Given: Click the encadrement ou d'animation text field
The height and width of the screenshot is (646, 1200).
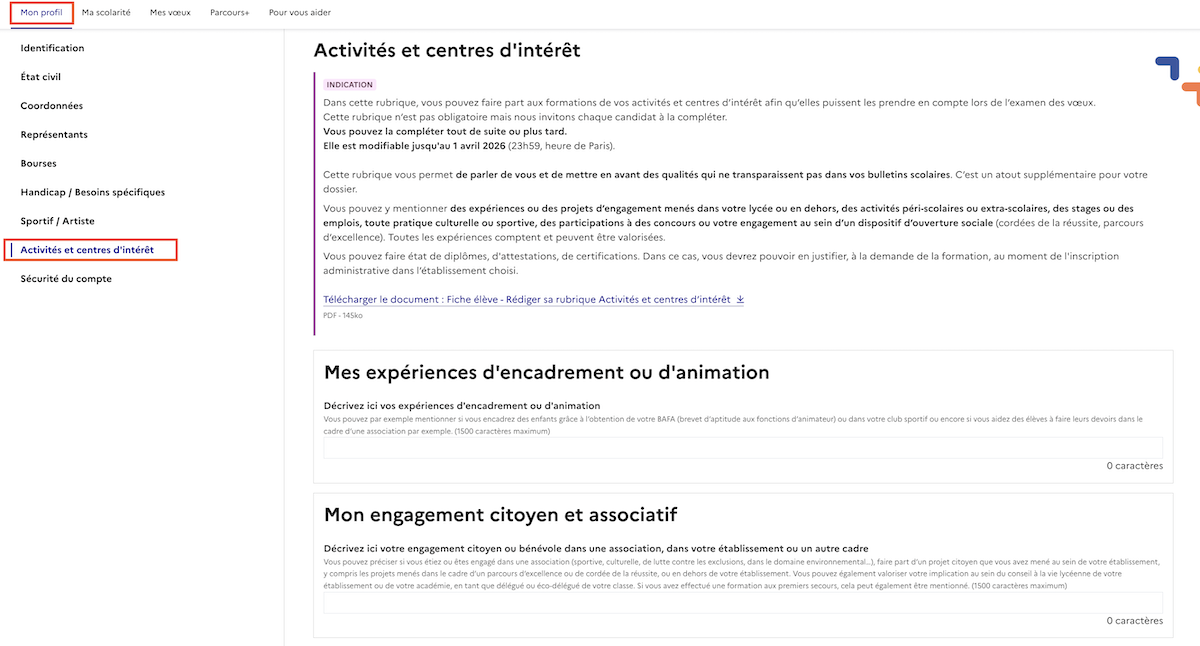Looking at the screenshot, I should 744,446.
